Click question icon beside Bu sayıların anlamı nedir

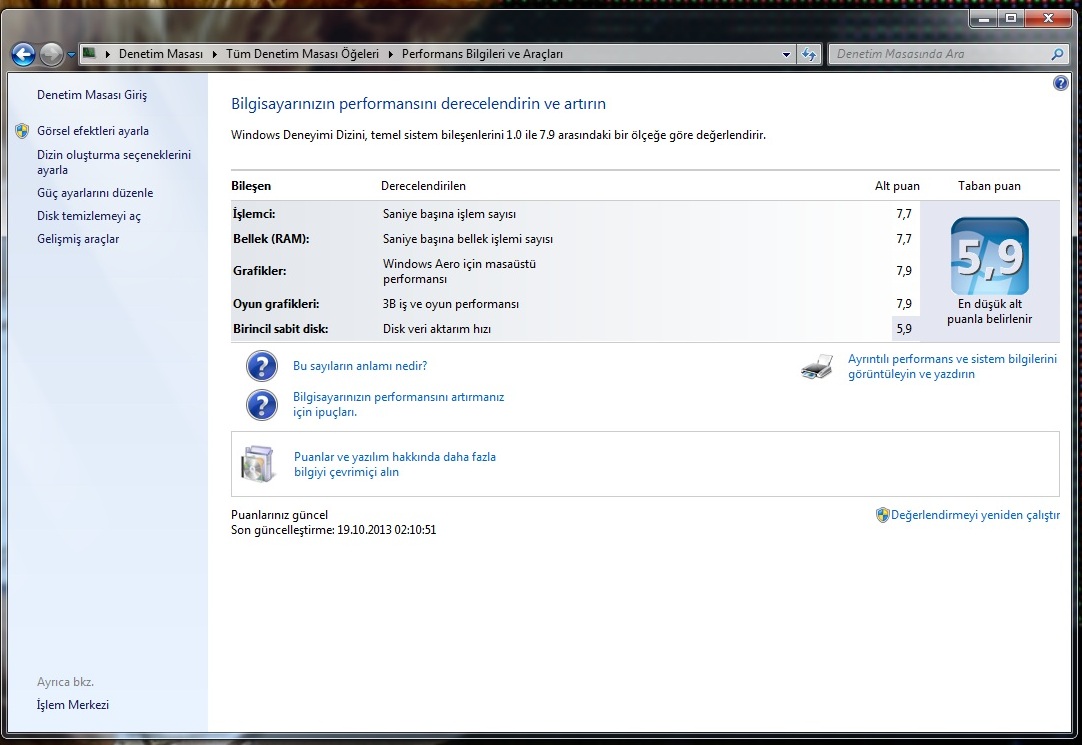[262, 366]
